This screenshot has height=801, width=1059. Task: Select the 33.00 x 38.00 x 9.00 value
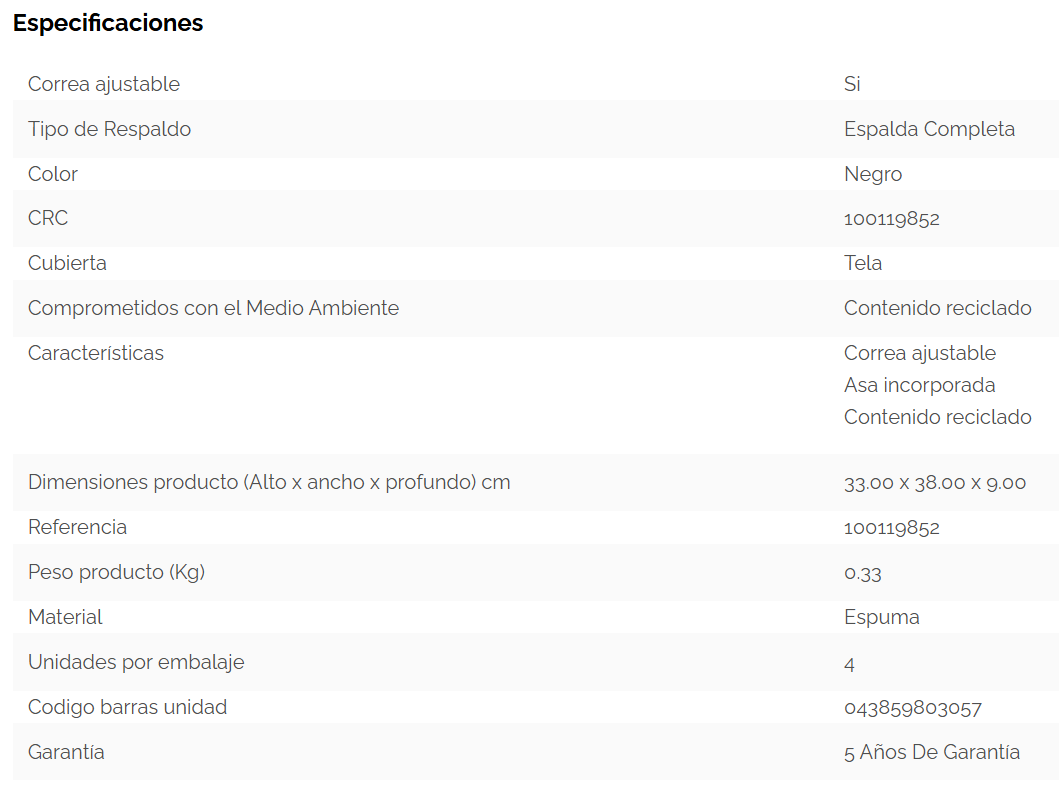pyautogui.click(x=935, y=483)
